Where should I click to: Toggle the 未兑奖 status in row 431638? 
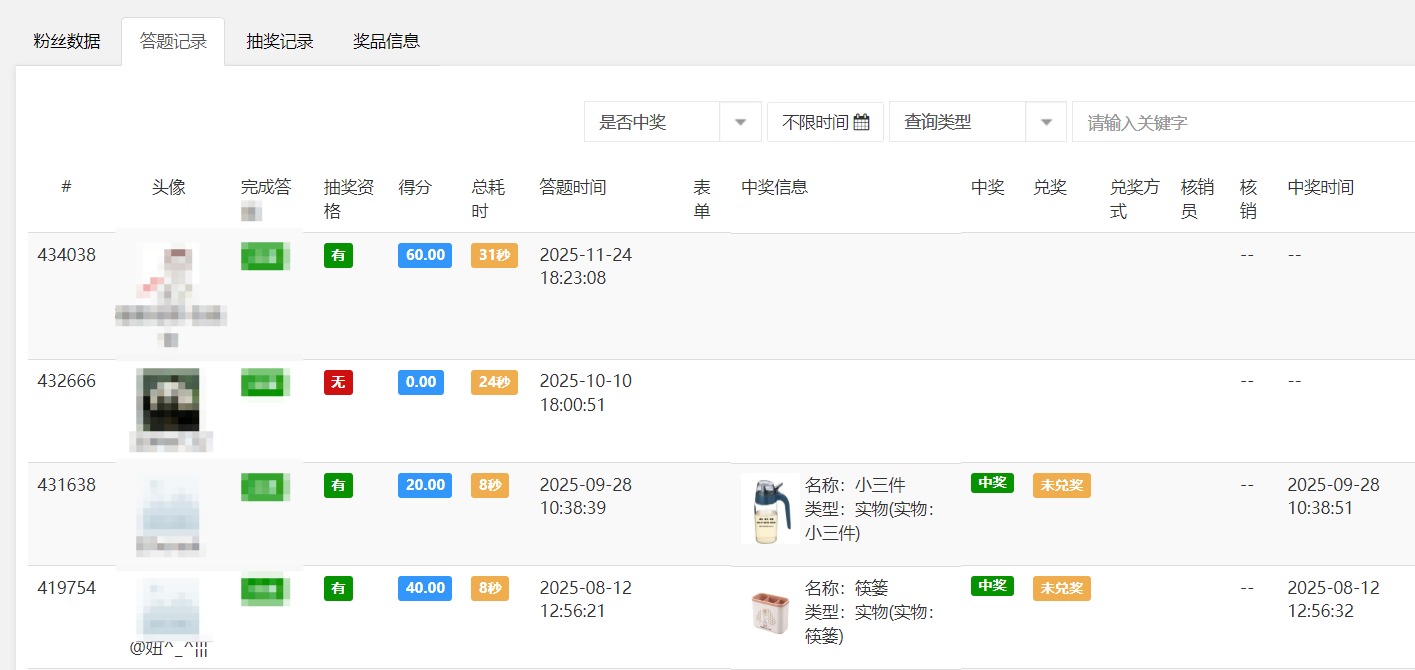coord(1061,484)
